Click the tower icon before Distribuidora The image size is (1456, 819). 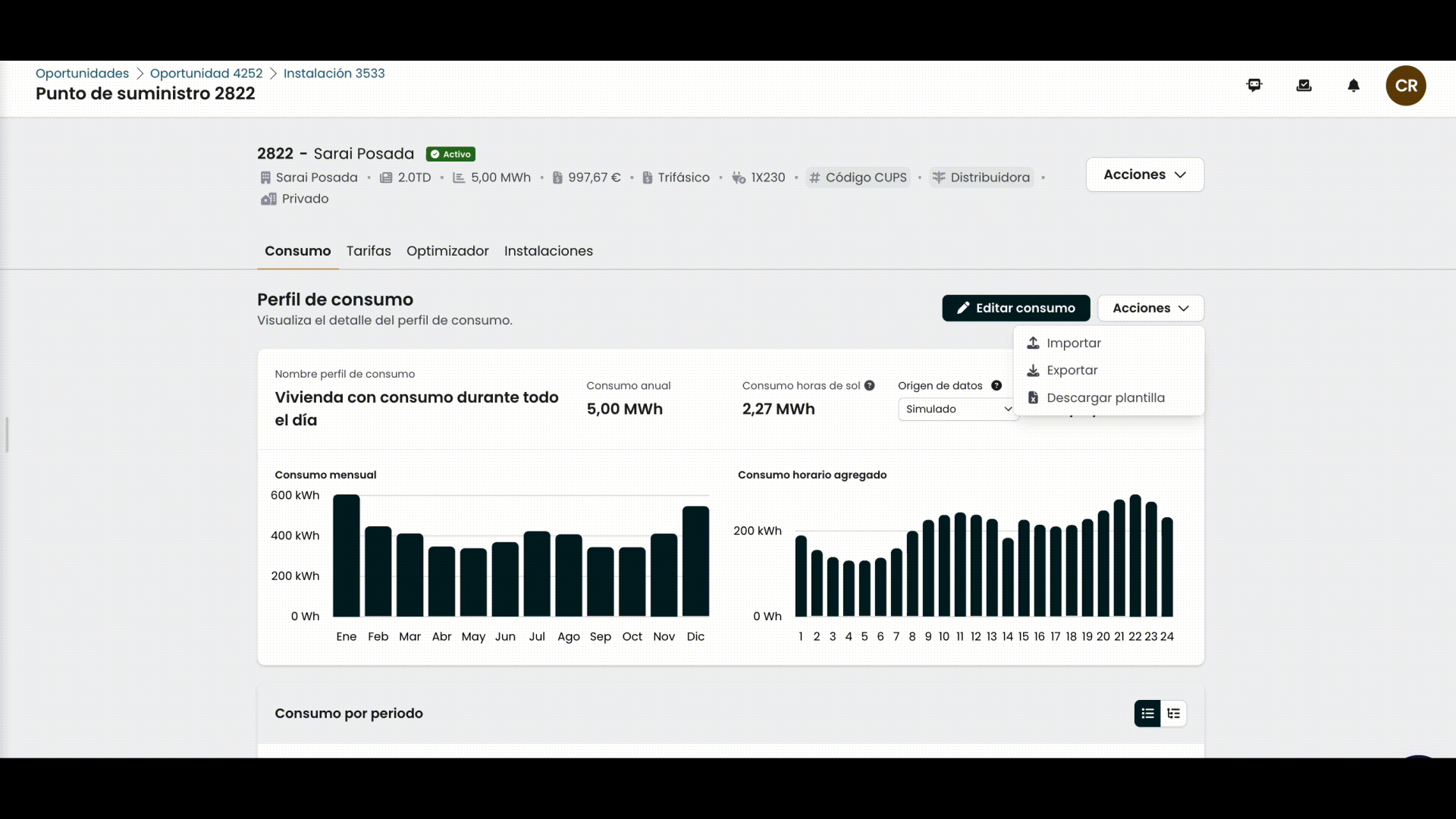tap(939, 177)
